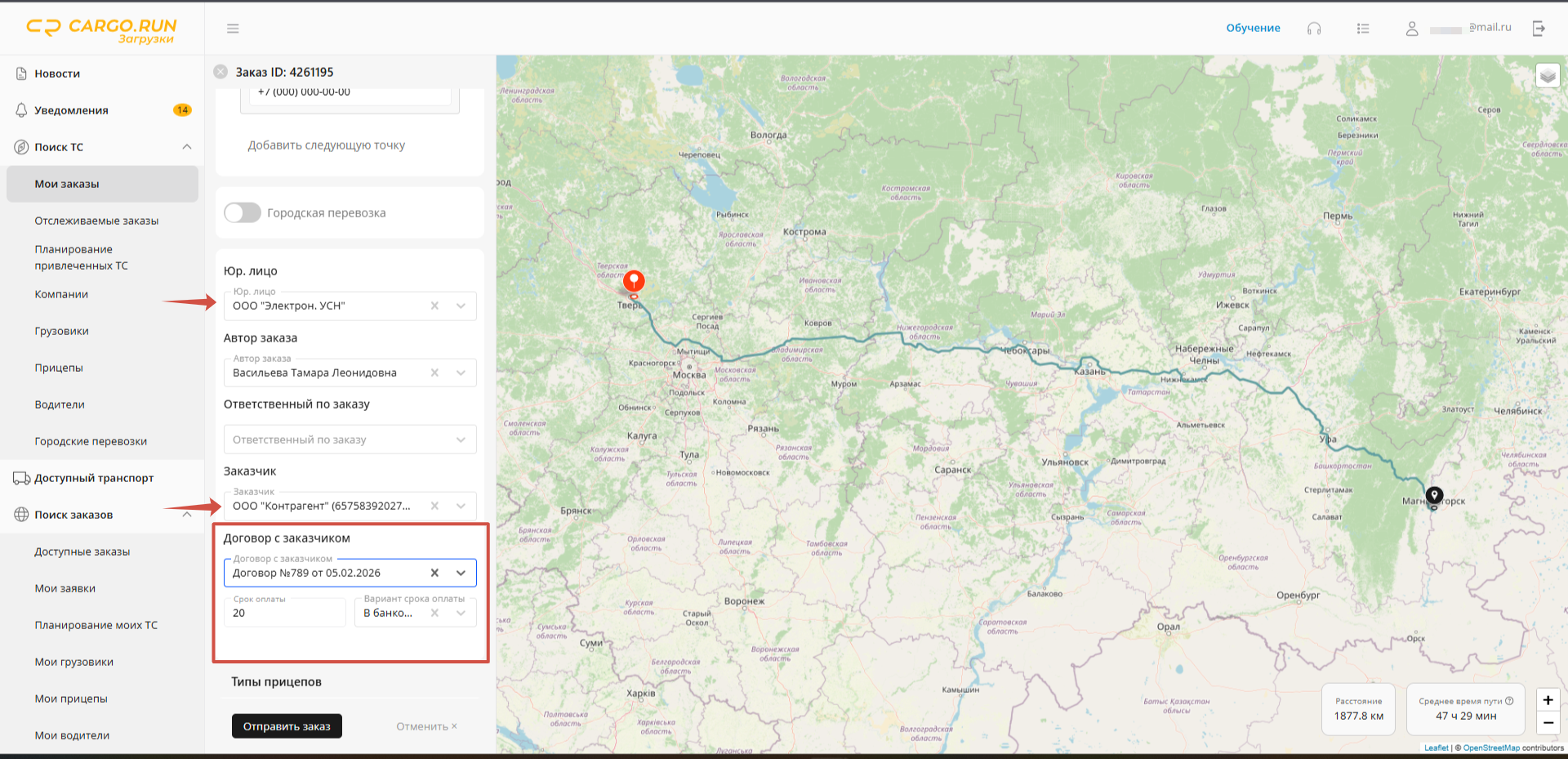Click the red origin pin near Tver

click(634, 283)
